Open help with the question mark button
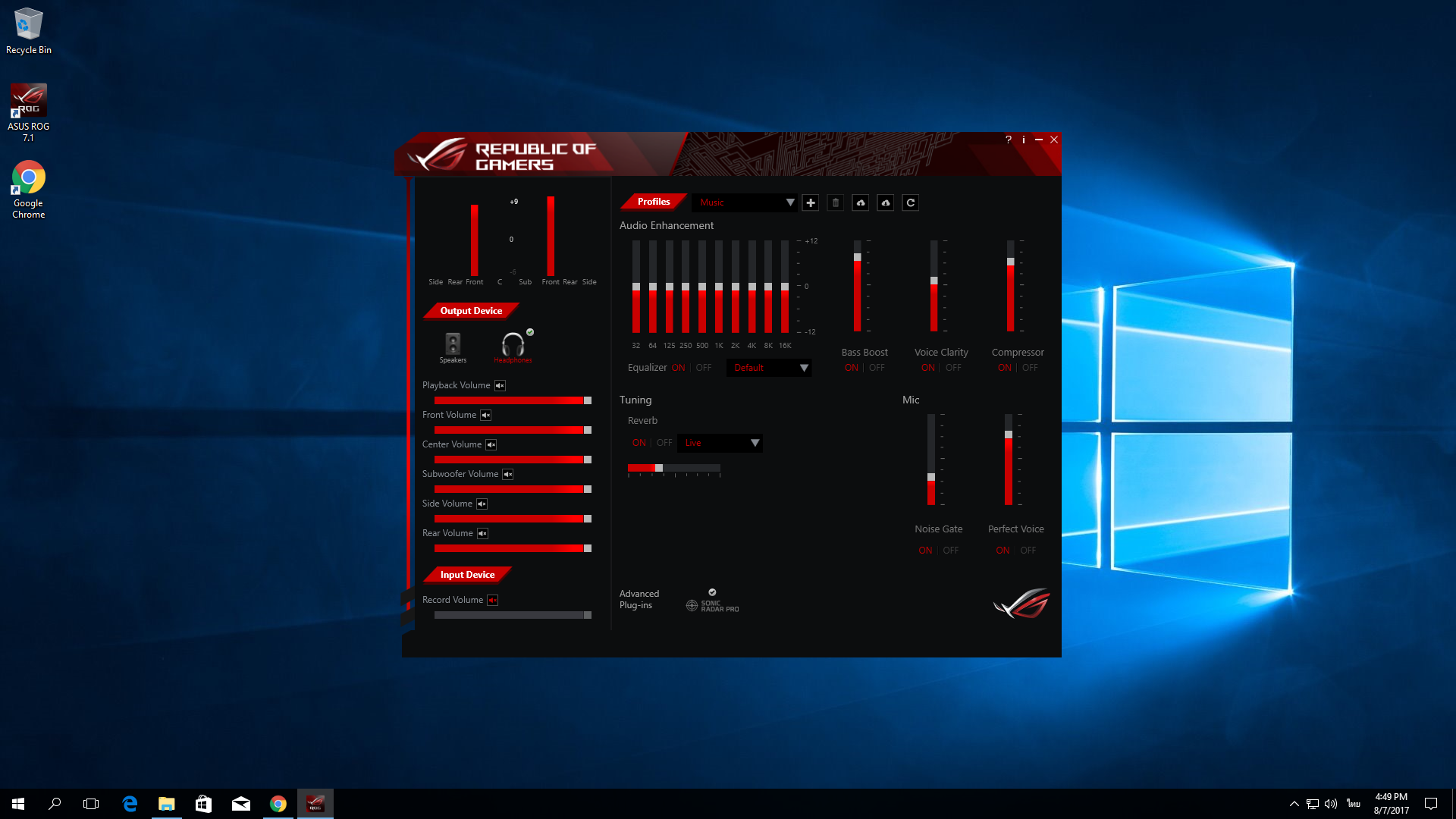This screenshot has height=819, width=1456. [1007, 140]
